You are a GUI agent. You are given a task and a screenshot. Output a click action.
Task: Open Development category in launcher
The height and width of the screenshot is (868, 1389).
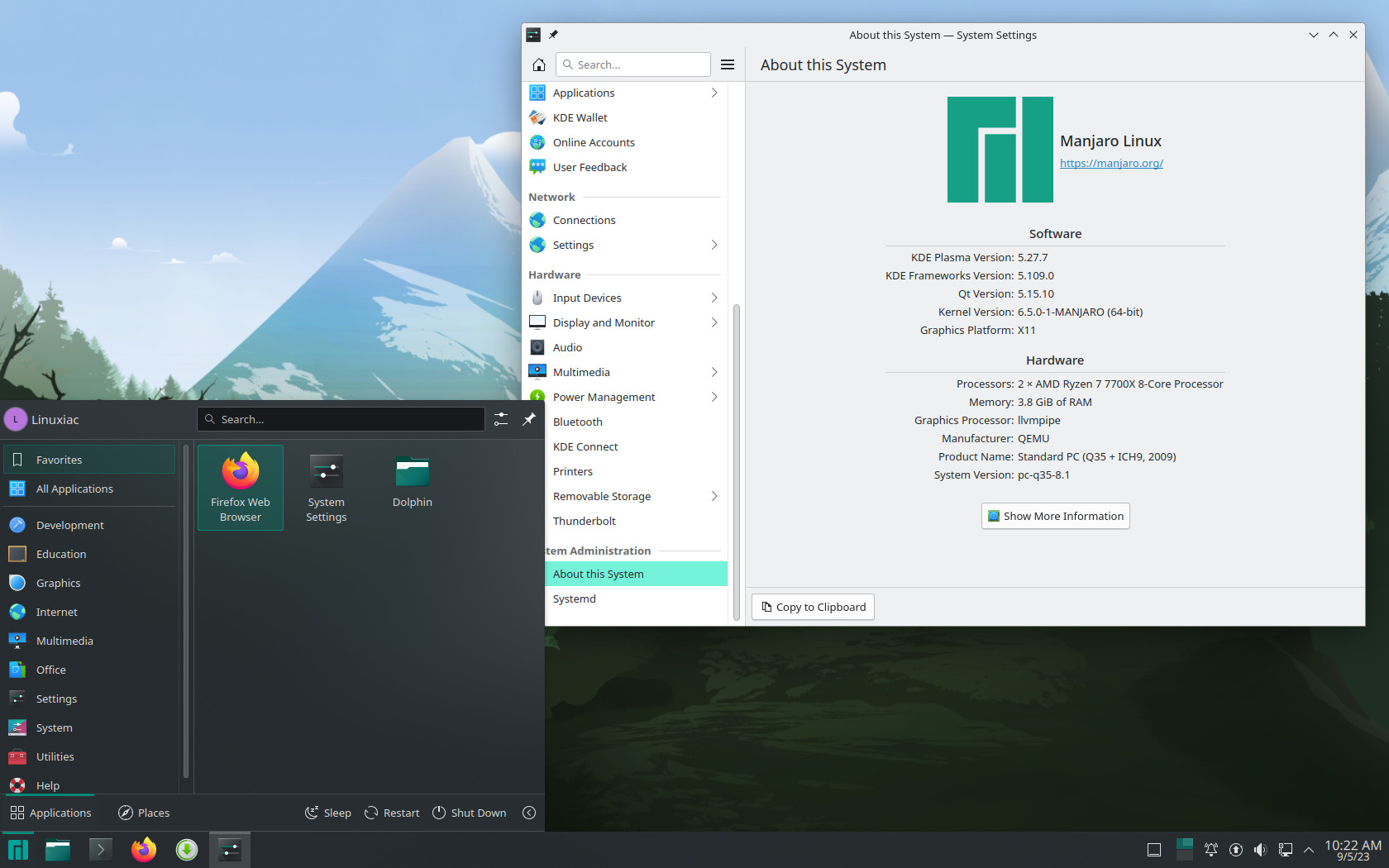click(89, 525)
